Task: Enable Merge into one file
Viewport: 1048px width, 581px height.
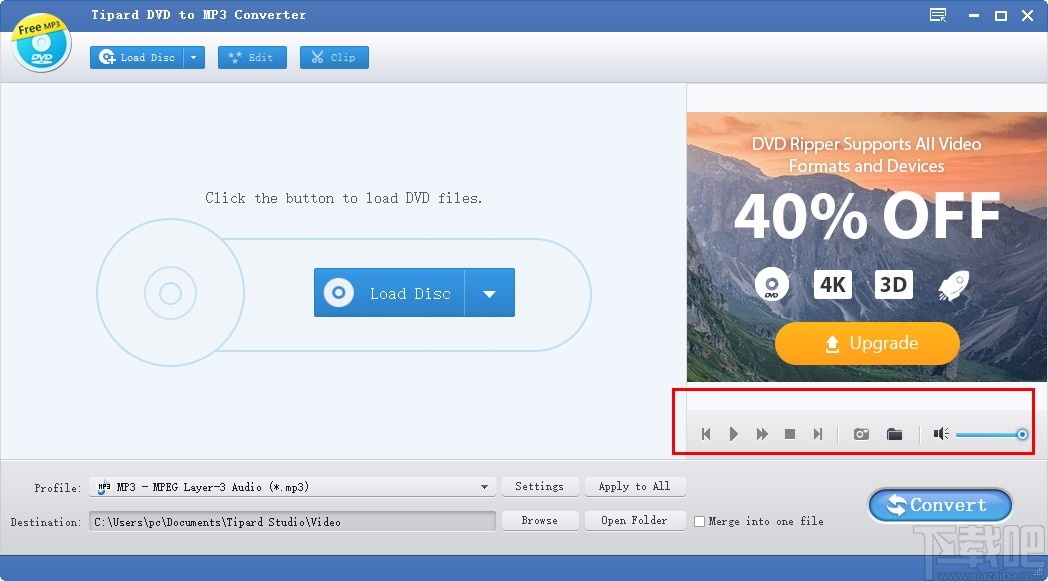Action: 699,521
